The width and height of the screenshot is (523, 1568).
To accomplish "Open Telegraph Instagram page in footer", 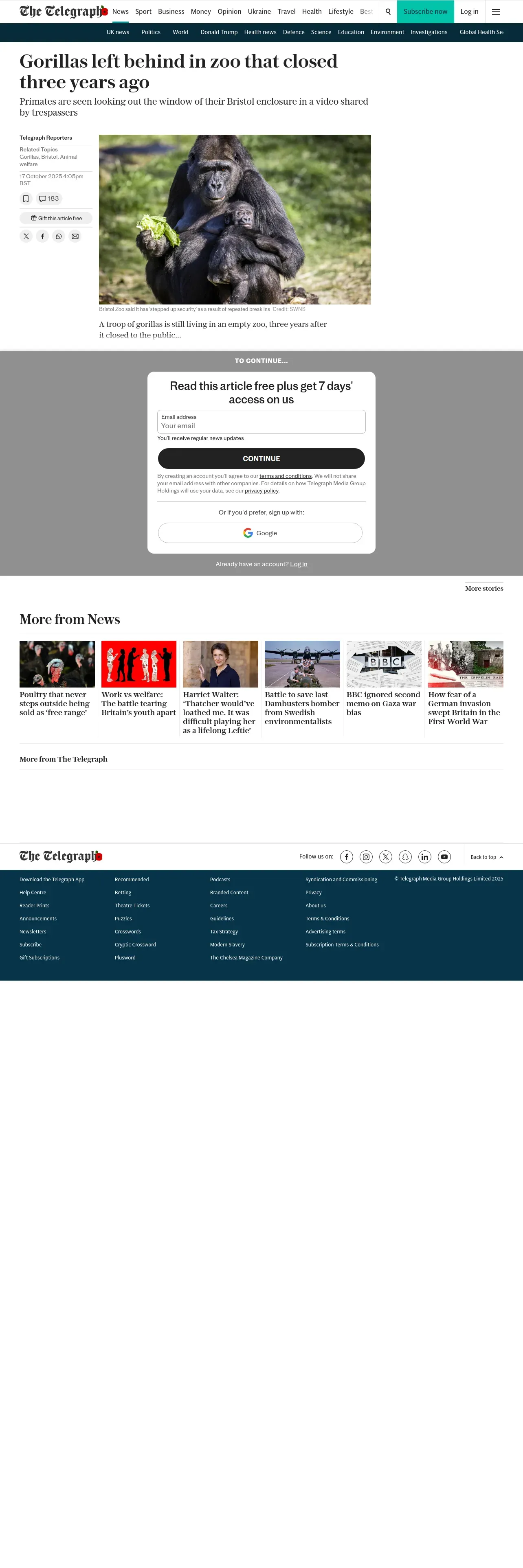I will 366,857.
